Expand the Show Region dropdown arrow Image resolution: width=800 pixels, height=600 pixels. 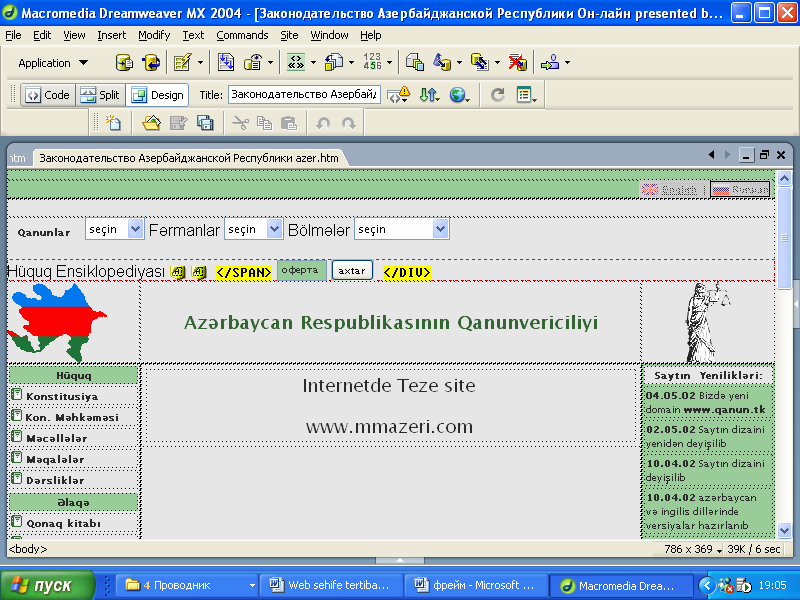tap(270, 63)
